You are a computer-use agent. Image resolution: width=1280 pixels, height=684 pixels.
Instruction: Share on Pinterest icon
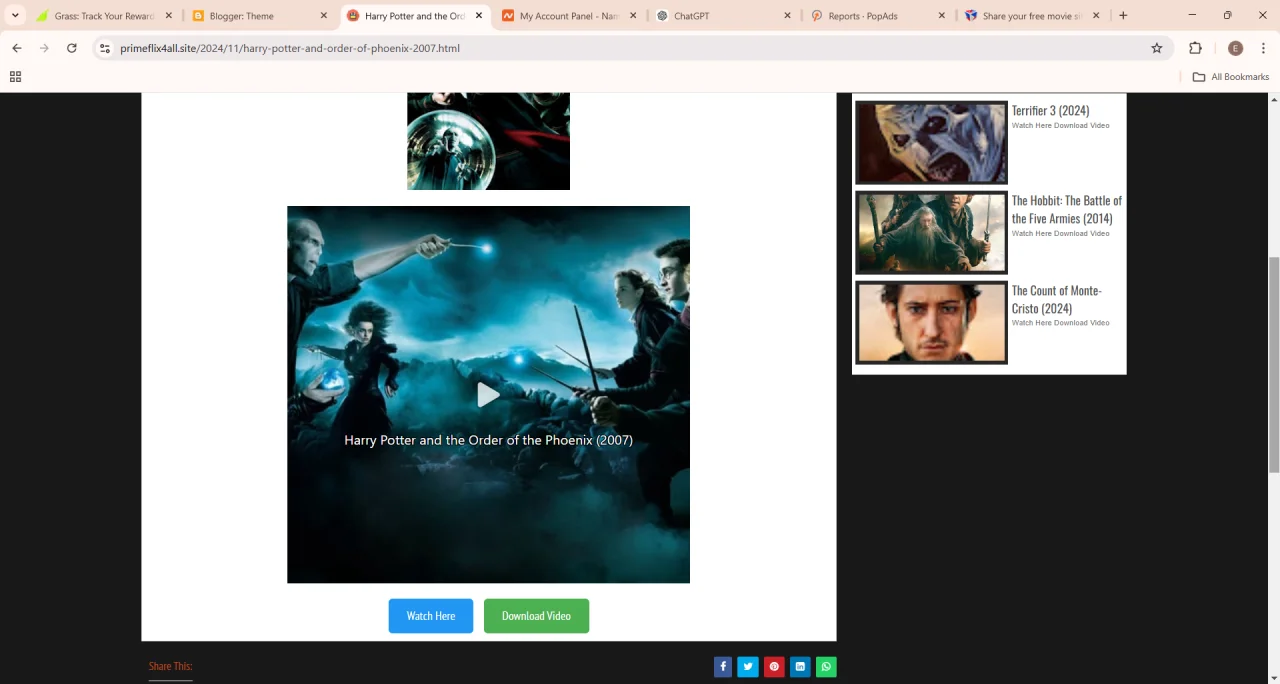pyautogui.click(x=774, y=667)
